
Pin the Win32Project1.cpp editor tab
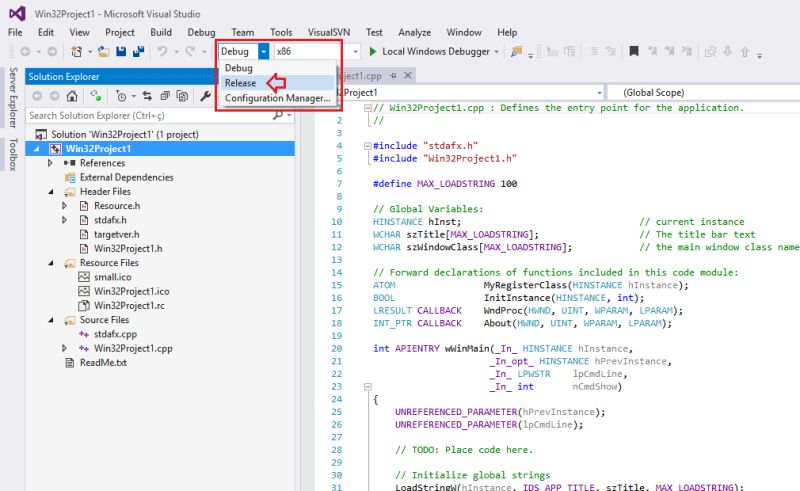tap(393, 76)
